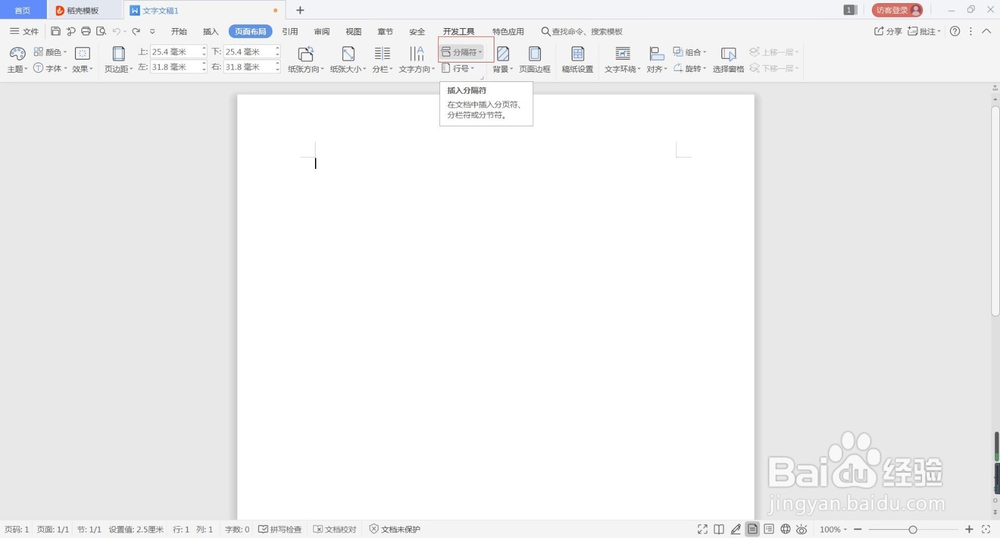Go to the 首页 home page tab
The width and height of the screenshot is (1000, 538).
pyautogui.click(x=22, y=10)
